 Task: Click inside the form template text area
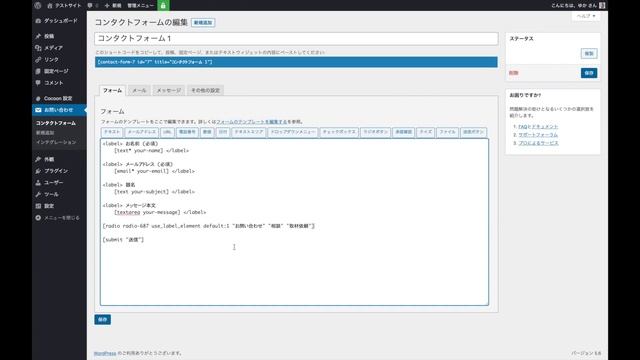294,222
